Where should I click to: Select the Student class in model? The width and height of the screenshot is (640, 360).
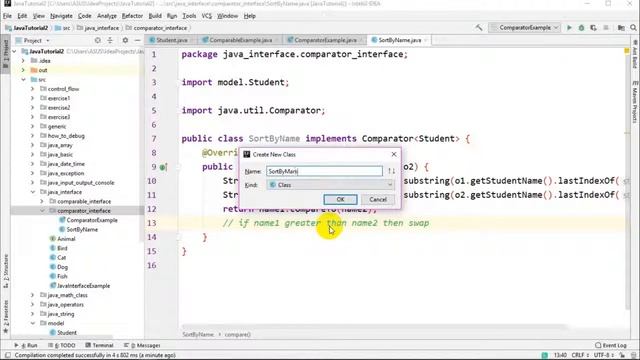(x=63, y=333)
